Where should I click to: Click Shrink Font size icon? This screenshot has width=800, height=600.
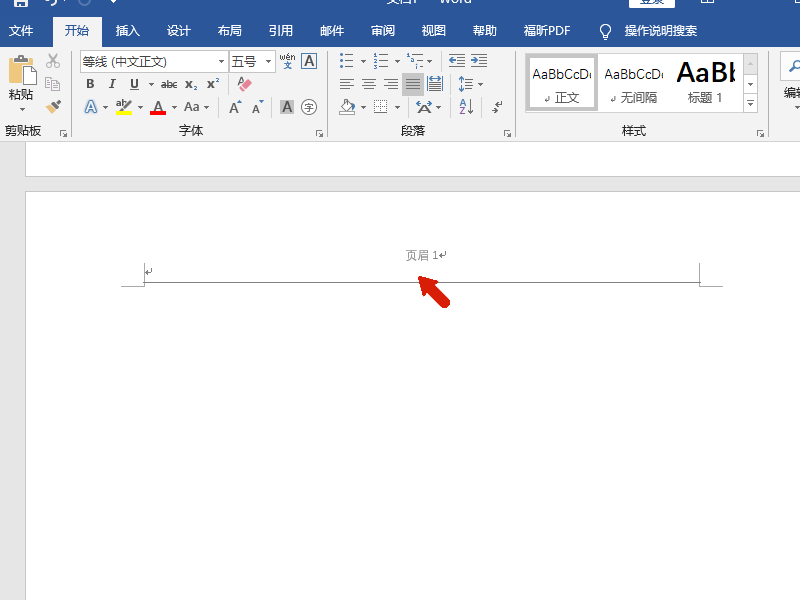click(258, 107)
